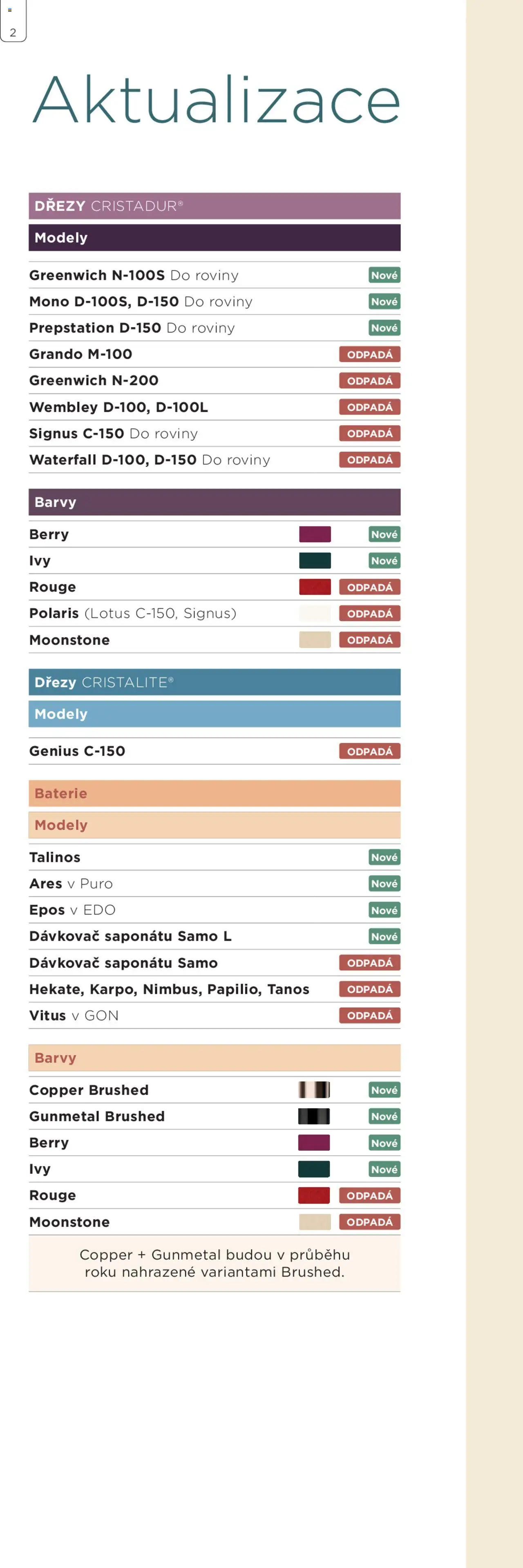Select the Ivy swatch in Cristadur colors
Image resolution: width=523 pixels, height=1568 pixels.
point(315,561)
